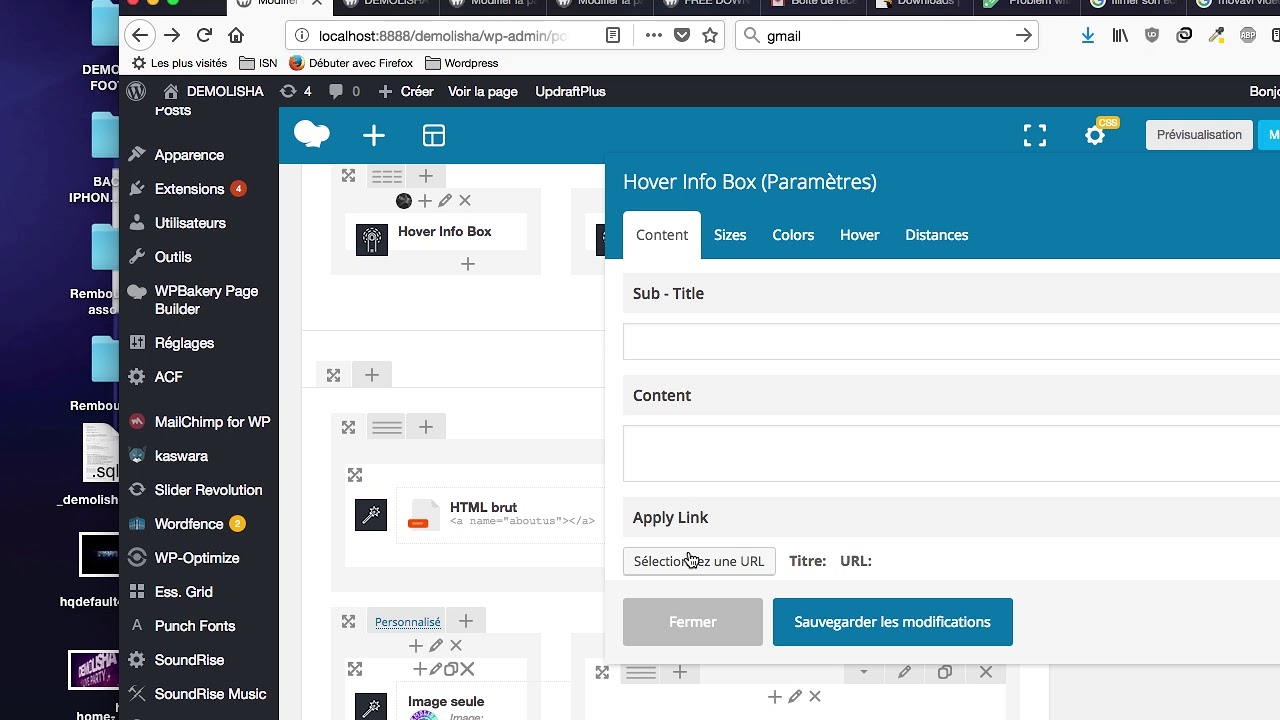Click the Prévisualisation button
1280x720 pixels.
(x=1199, y=135)
